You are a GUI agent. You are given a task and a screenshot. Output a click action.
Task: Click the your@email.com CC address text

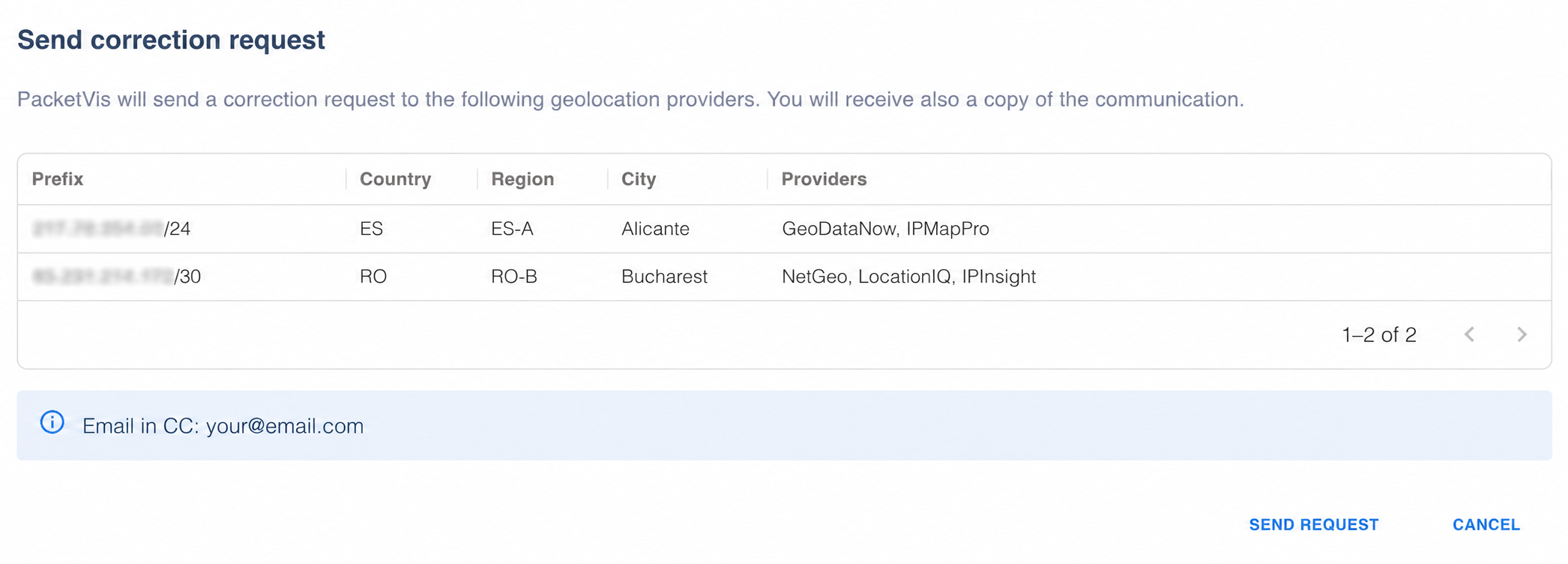[285, 426]
